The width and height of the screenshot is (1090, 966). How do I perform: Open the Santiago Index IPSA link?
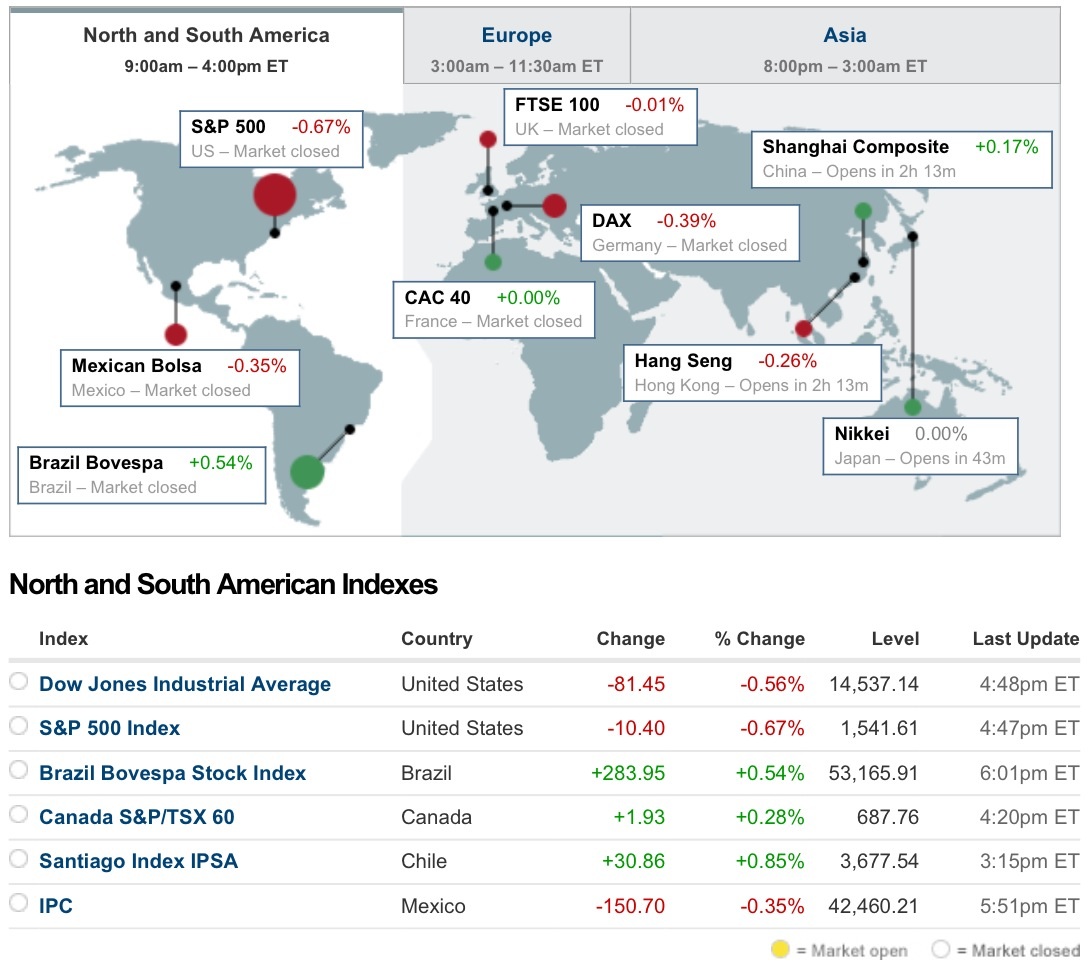pos(138,861)
